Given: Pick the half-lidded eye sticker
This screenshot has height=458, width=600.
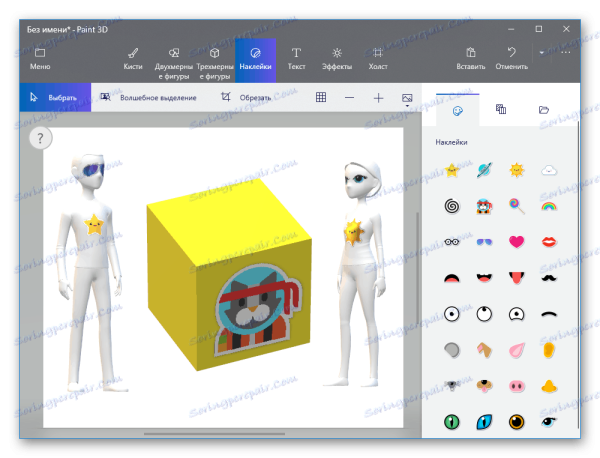Looking at the screenshot, I should 517,314.
